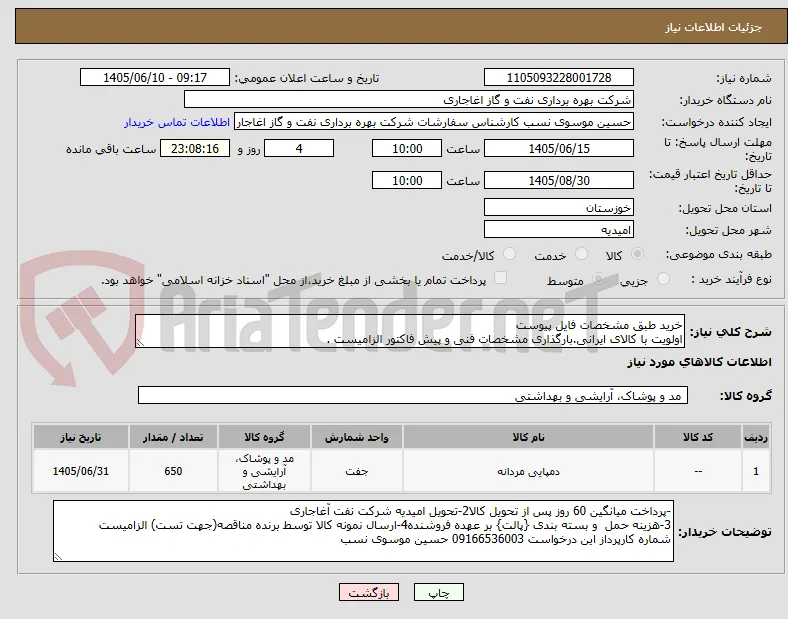
Task: Click the response deadline time field 10:00
Action: 407,148
